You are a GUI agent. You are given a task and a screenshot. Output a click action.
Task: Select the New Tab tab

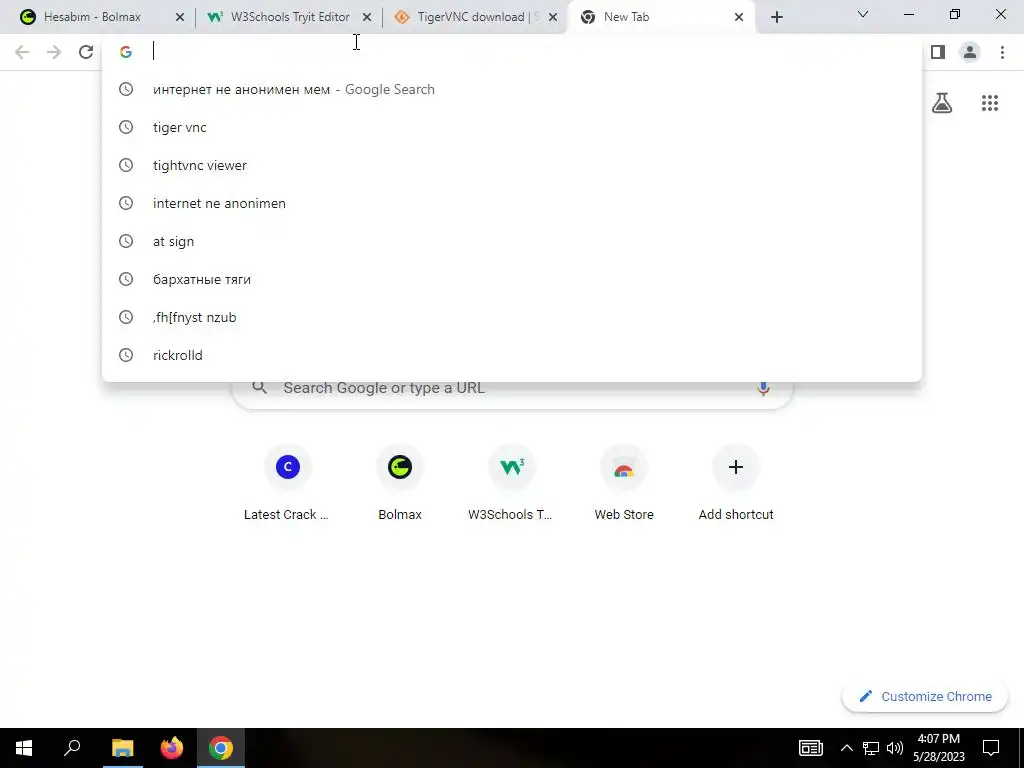pyautogui.click(x=662, y=17)
